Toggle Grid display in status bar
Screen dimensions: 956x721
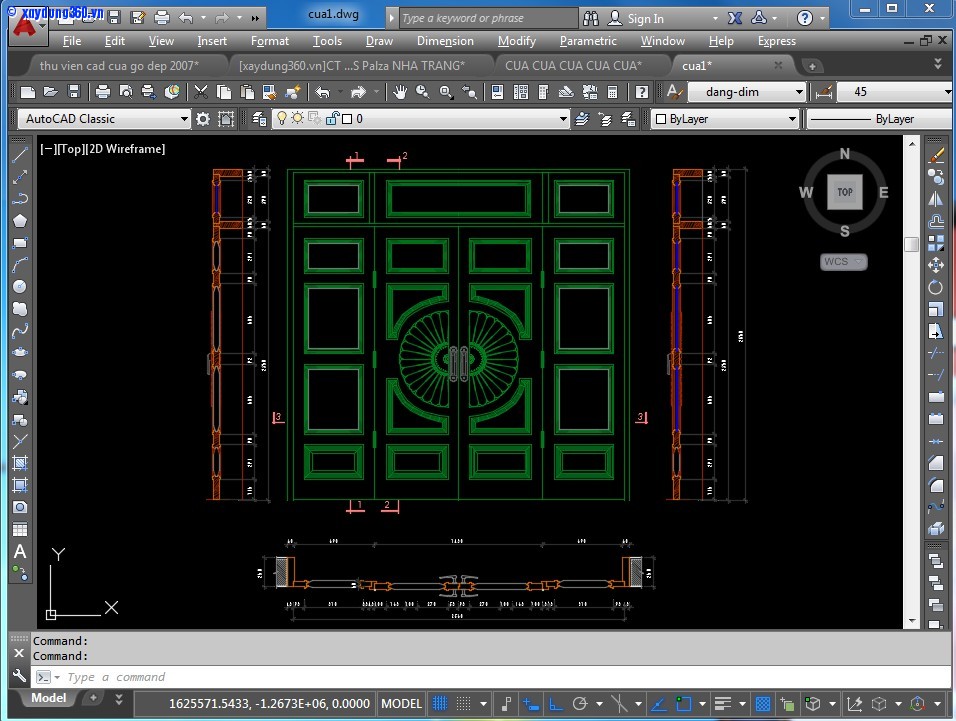click(440, 704)
